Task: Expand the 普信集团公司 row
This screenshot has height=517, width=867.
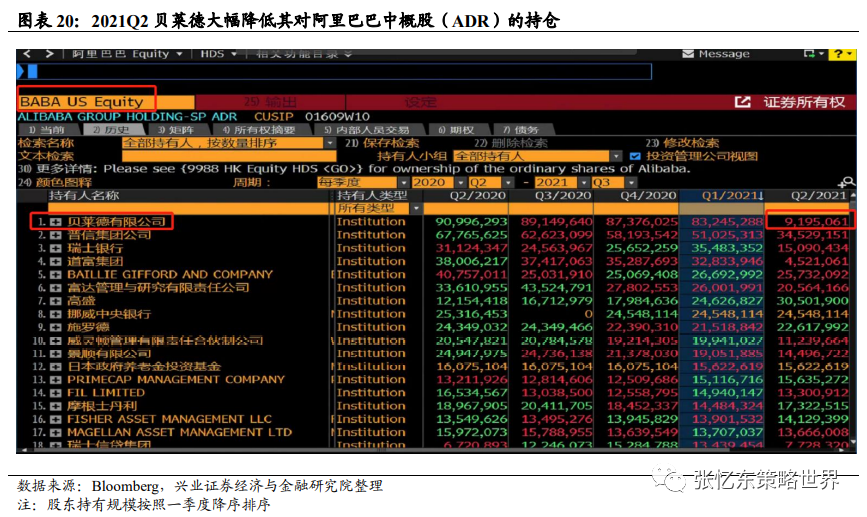Action: (55, 235)
